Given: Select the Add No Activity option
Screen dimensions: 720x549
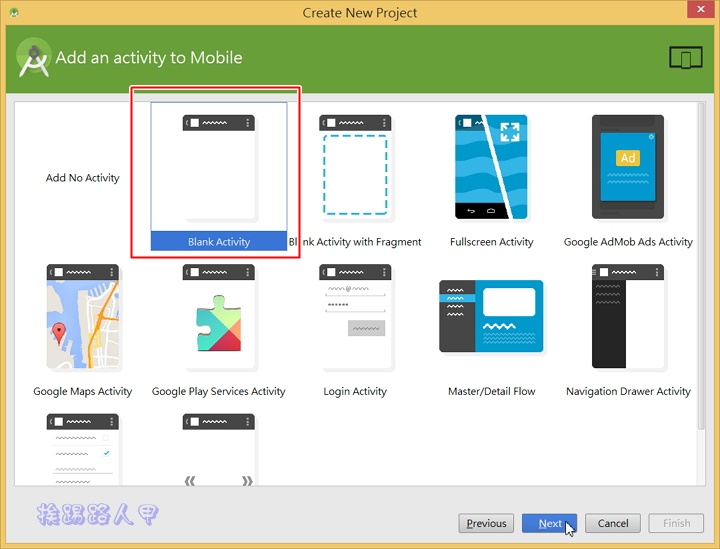Looking at the screenshot, I should pyautogui.click(x=83, y=178).
